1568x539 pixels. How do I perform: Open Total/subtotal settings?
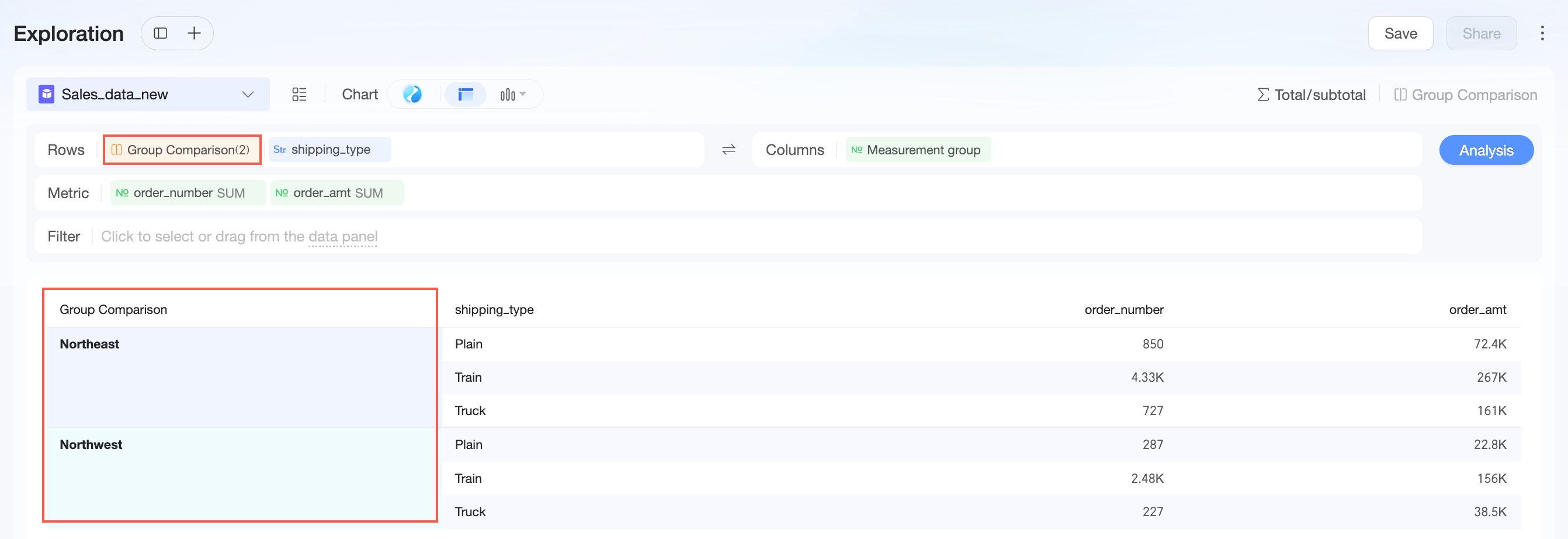[1311, 95]
